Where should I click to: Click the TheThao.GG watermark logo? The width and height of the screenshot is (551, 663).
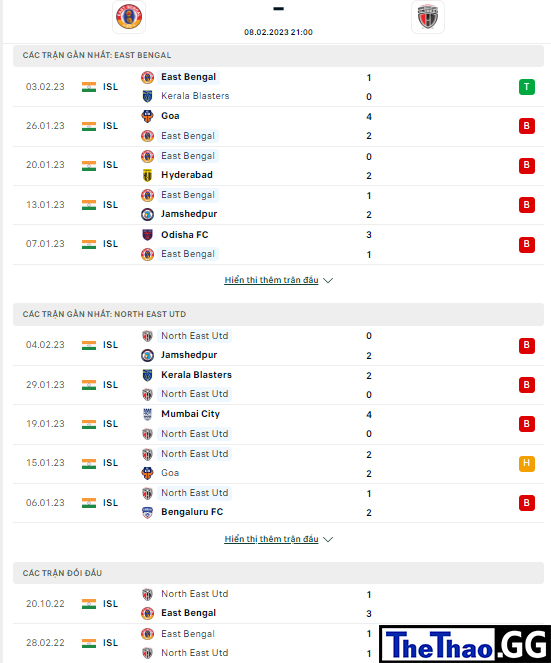pyautogui.click(x=465, y=644)
